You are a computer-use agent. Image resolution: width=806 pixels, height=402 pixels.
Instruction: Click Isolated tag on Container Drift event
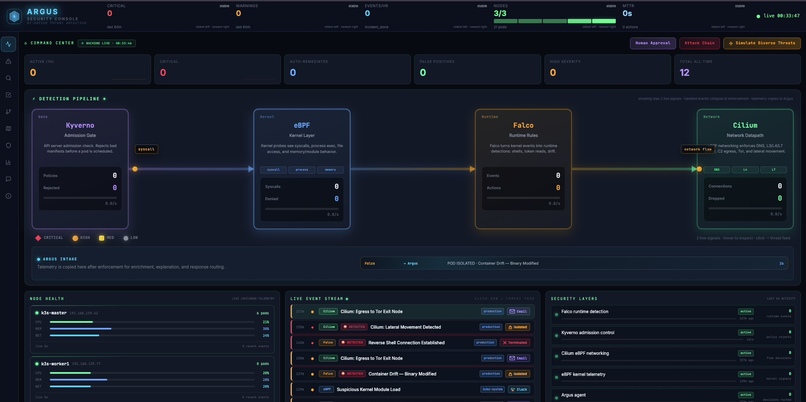coord(518,374)
